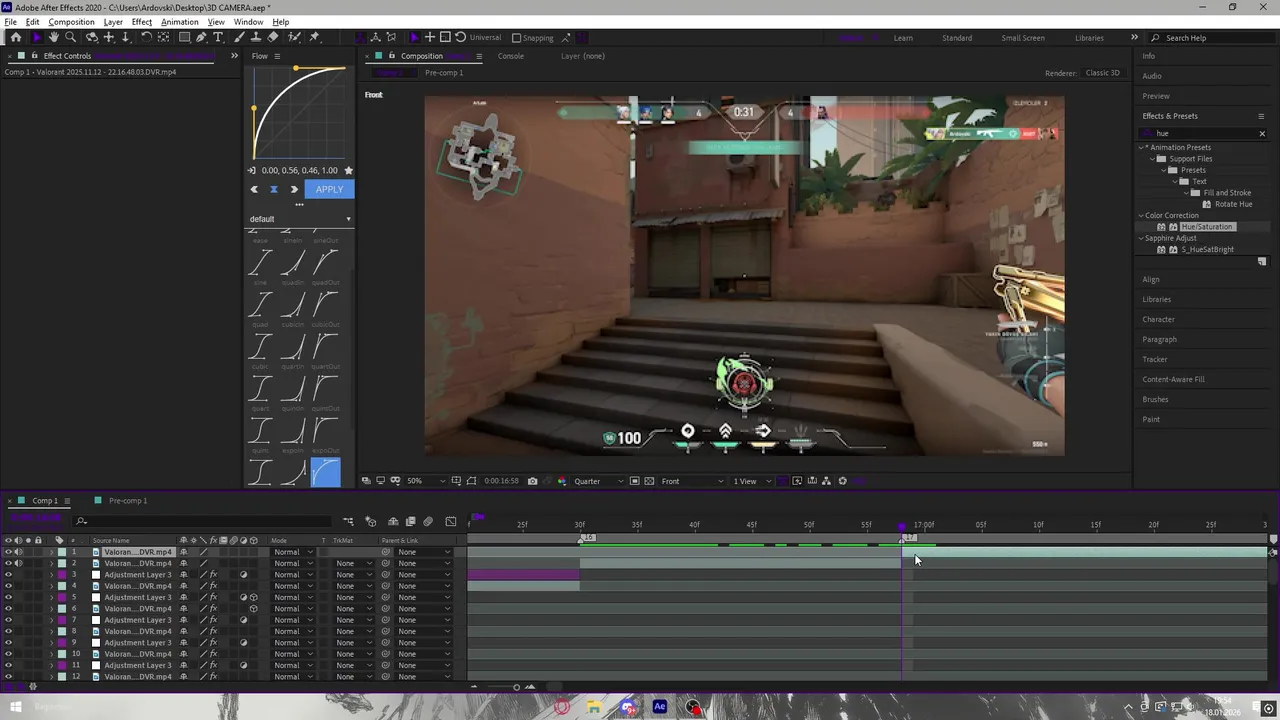Toggle fx switch on layer 4
This screenshot has height=720, width=1280.
pos(213,586)
